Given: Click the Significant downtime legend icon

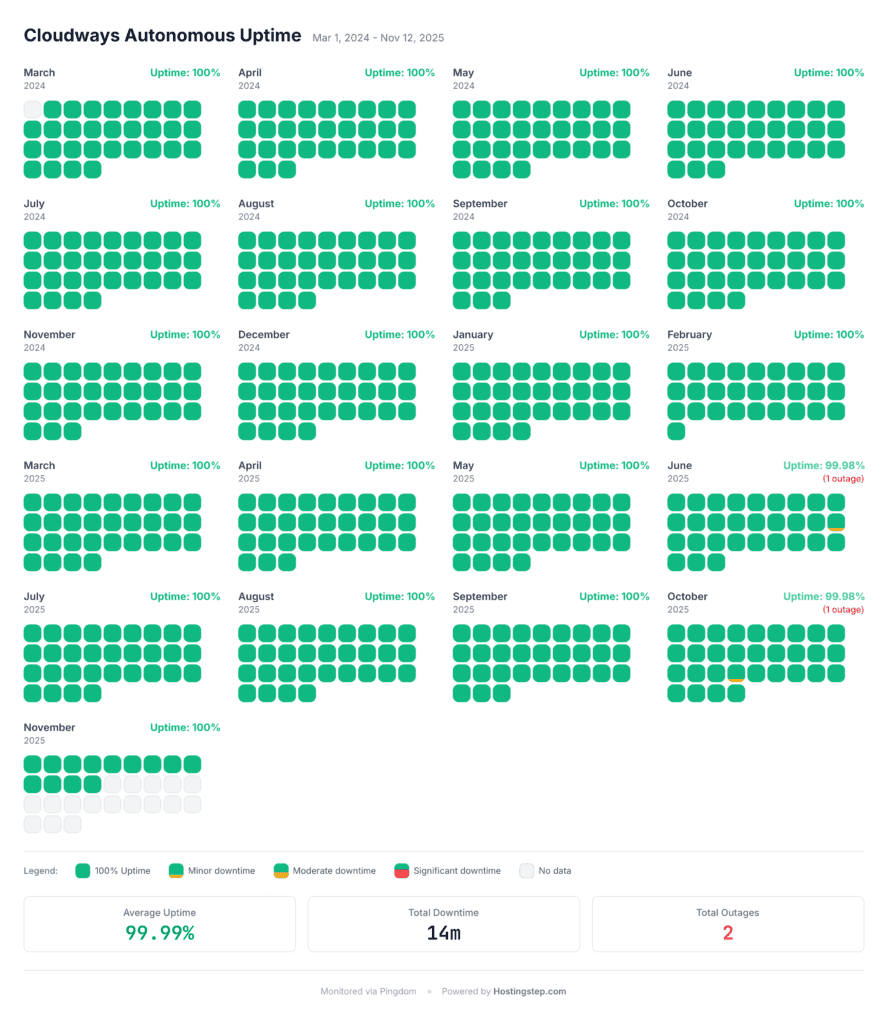Looking at the screenshot, I should pyautogui.click(x=402, y=871).
